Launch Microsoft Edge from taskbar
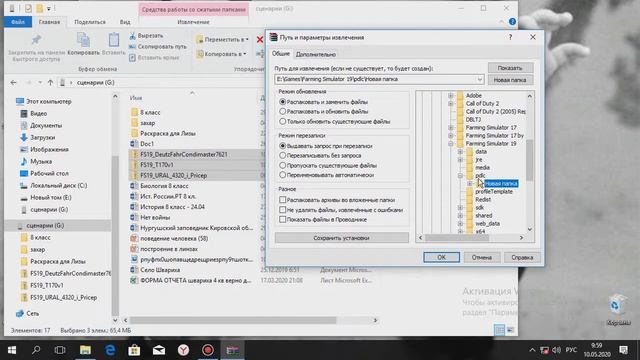640x360 pixels. click(x=110, y=350)
